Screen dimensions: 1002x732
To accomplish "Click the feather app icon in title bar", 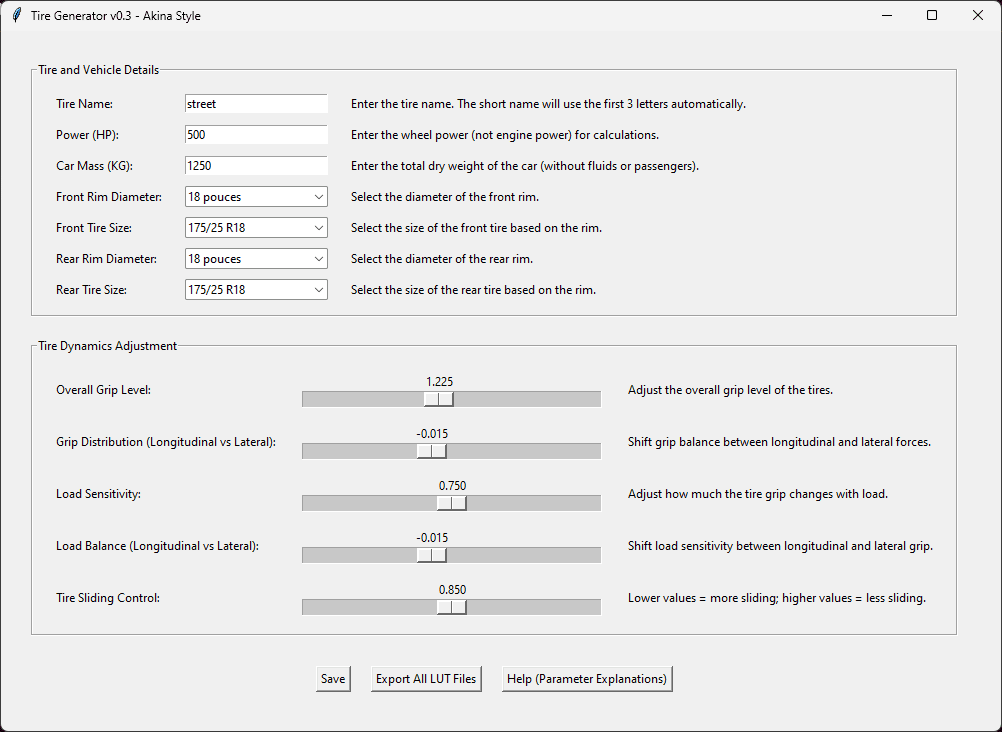I will tap(17, 15).
